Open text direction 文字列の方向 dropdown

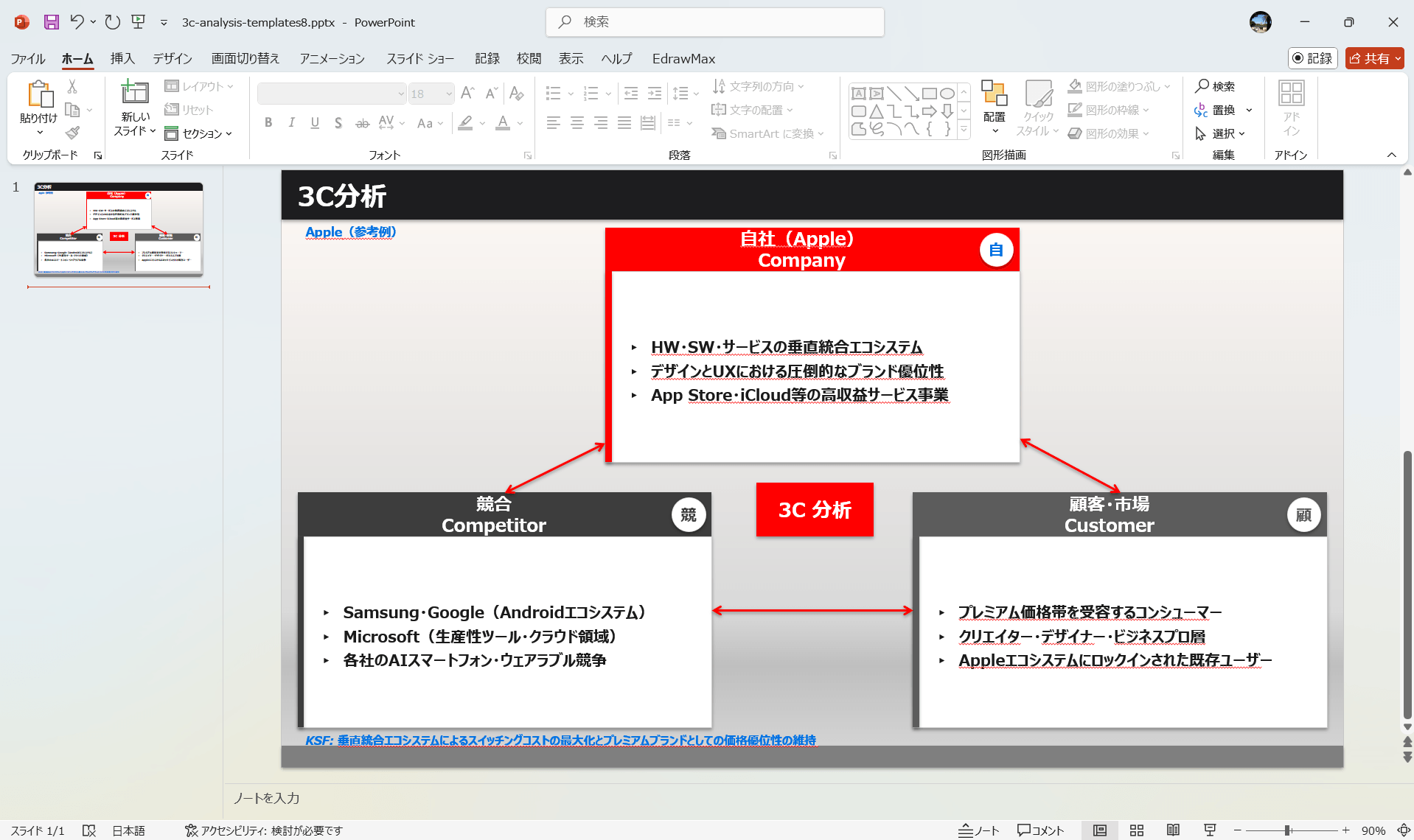tap(758, 86)
